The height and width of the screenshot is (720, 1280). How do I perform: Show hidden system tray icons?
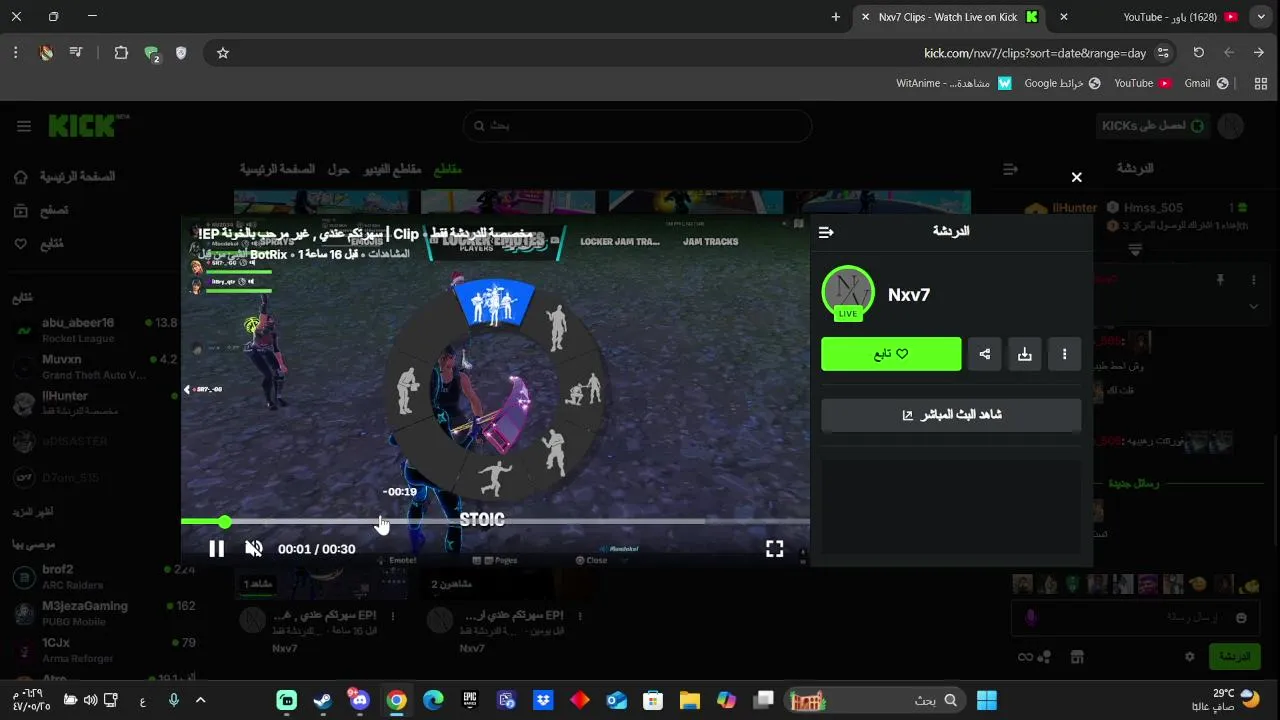[200, 700]
